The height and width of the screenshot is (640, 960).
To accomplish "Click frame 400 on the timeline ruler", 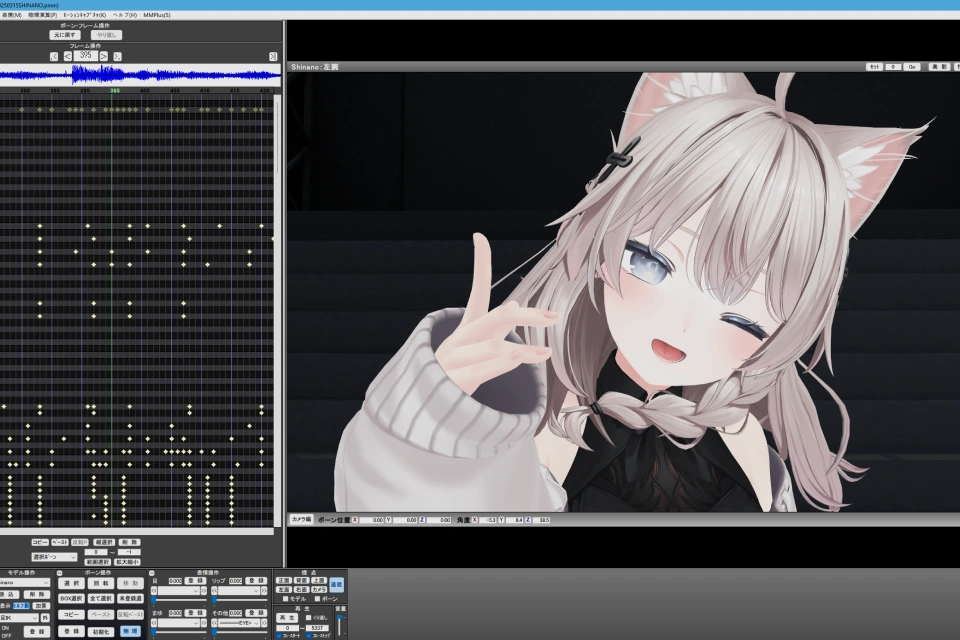I will (x=144, y=91).
